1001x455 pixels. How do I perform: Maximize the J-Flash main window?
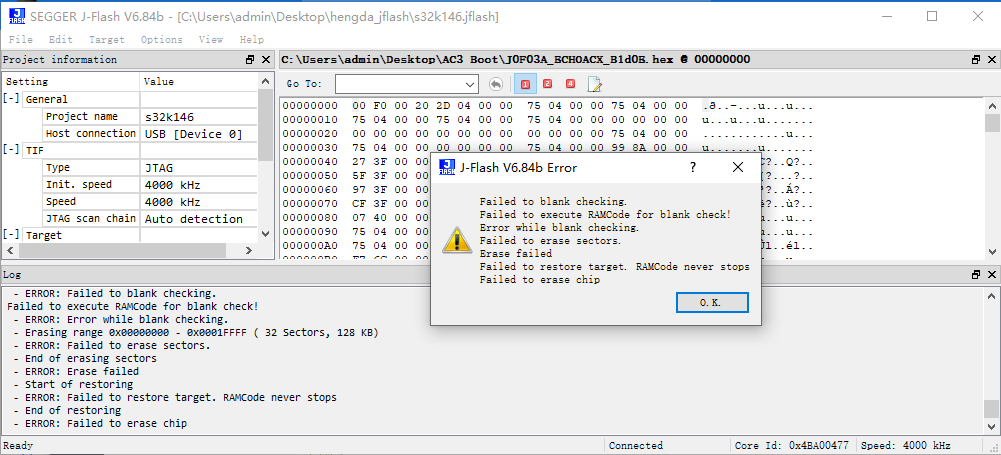point(932,17)
